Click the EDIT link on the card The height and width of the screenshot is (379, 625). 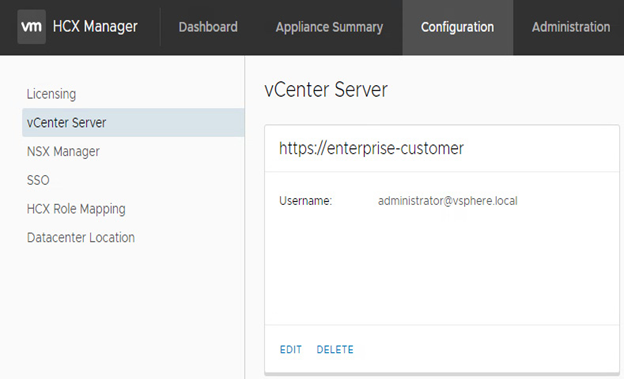click(x=291, y=350)
